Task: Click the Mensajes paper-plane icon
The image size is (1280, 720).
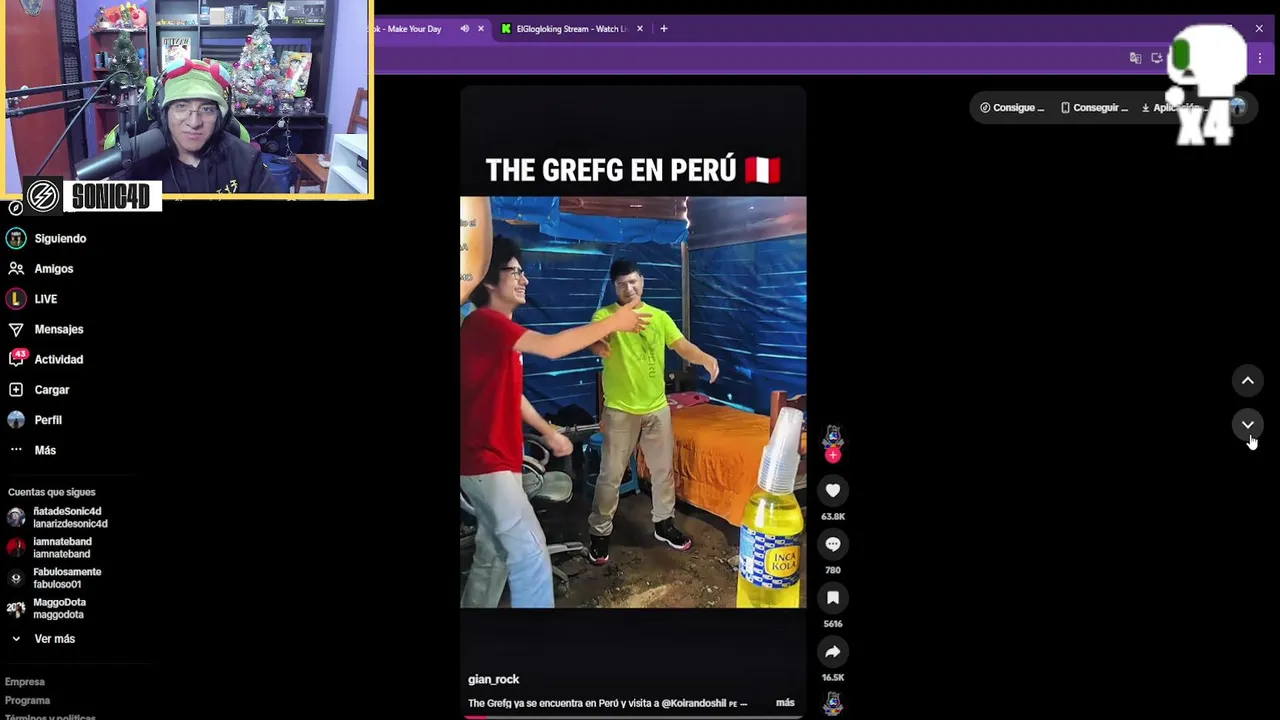Action: [15, 329]
